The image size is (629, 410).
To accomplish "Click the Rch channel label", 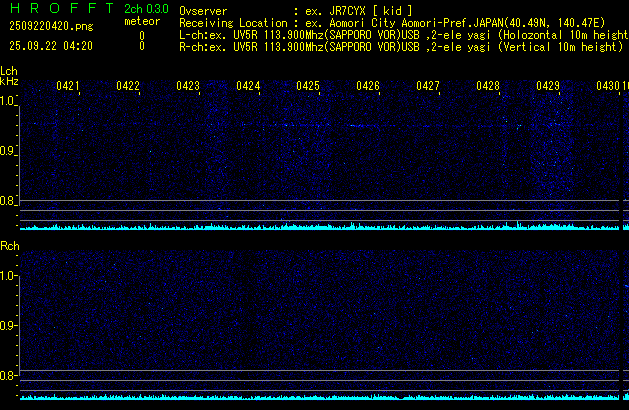I will click(x=9, y=246).
